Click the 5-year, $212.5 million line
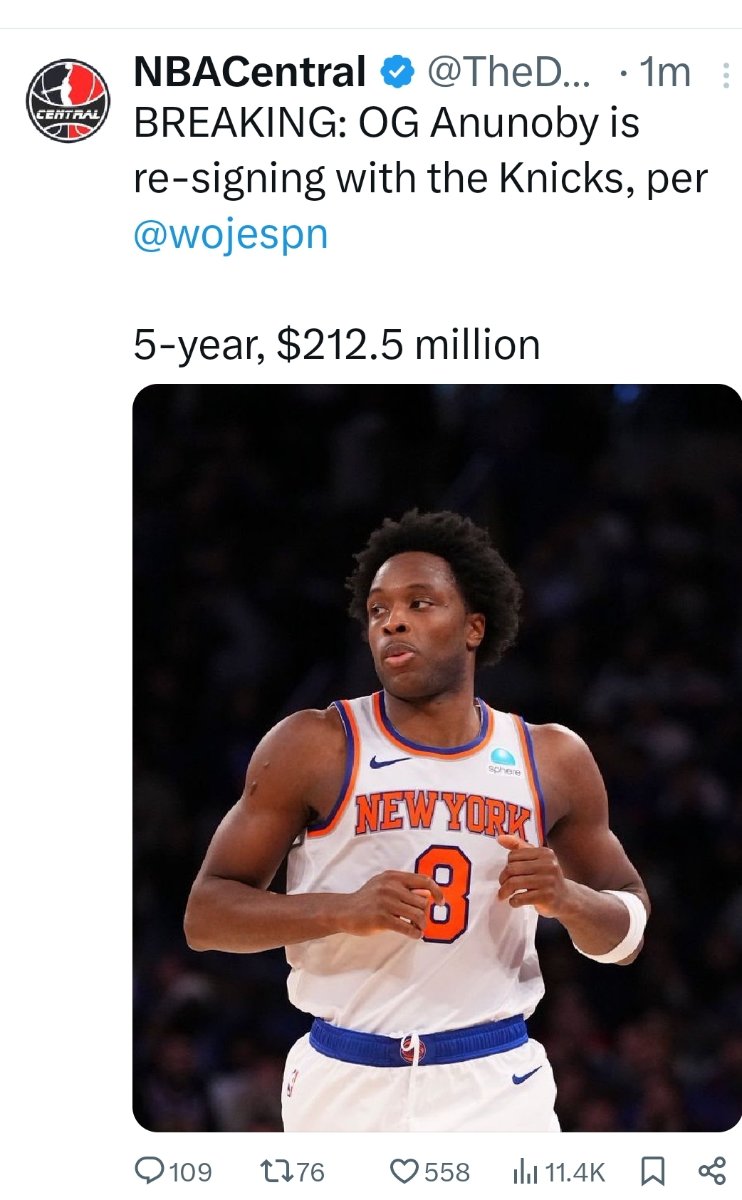742x1200 pixels. [x=337, y=346]
